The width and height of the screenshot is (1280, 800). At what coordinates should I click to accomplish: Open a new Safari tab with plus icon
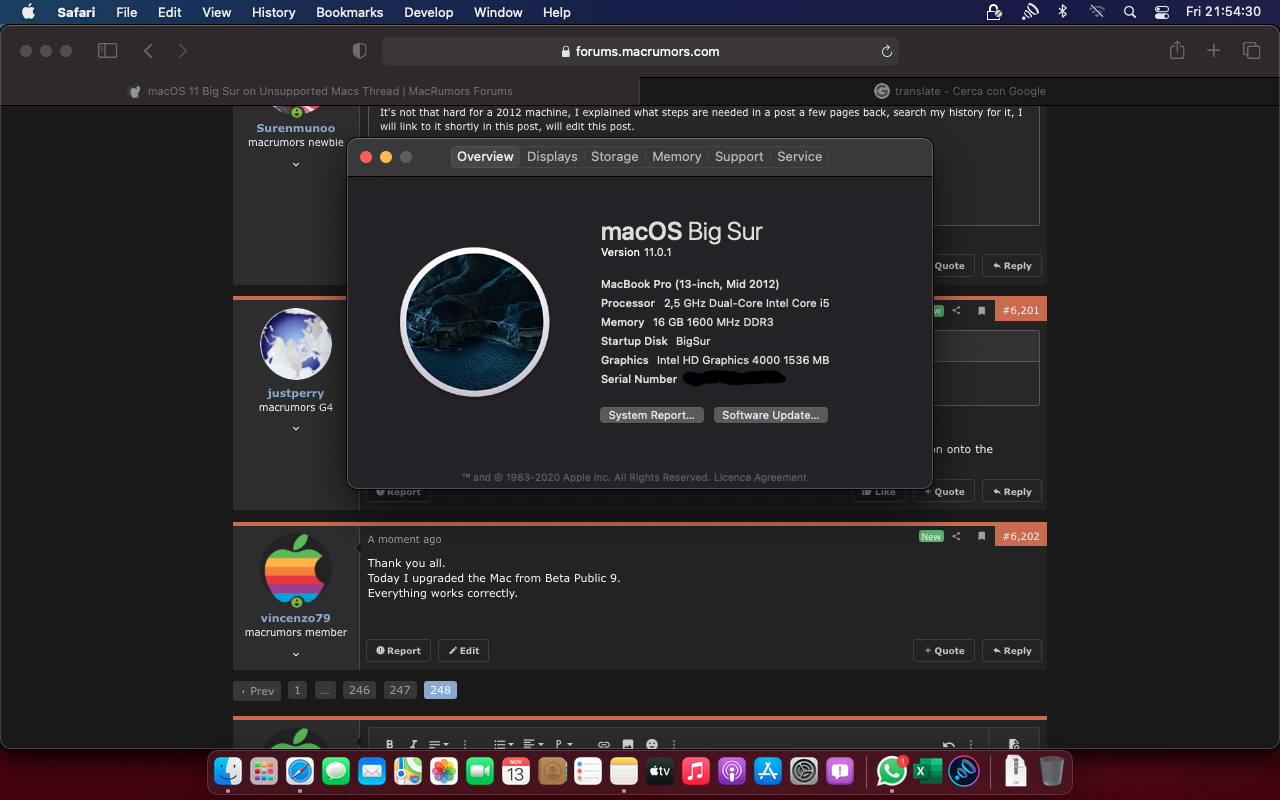pos(1214,51)
